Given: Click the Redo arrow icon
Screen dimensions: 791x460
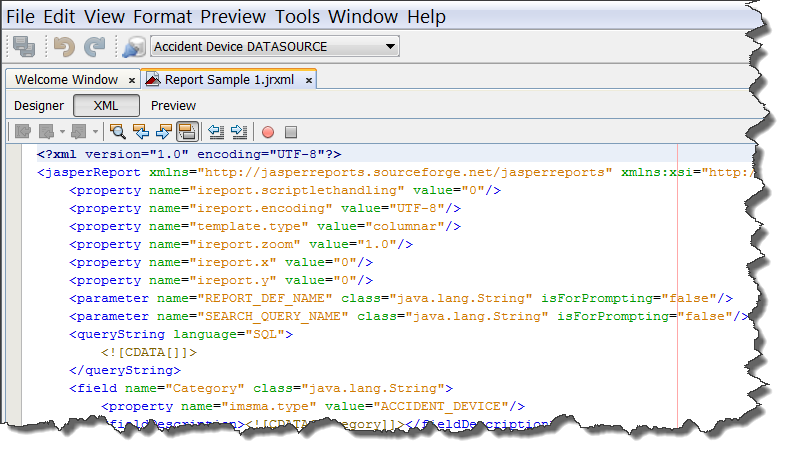Looking at the screenshot, I should click(95, 46).
